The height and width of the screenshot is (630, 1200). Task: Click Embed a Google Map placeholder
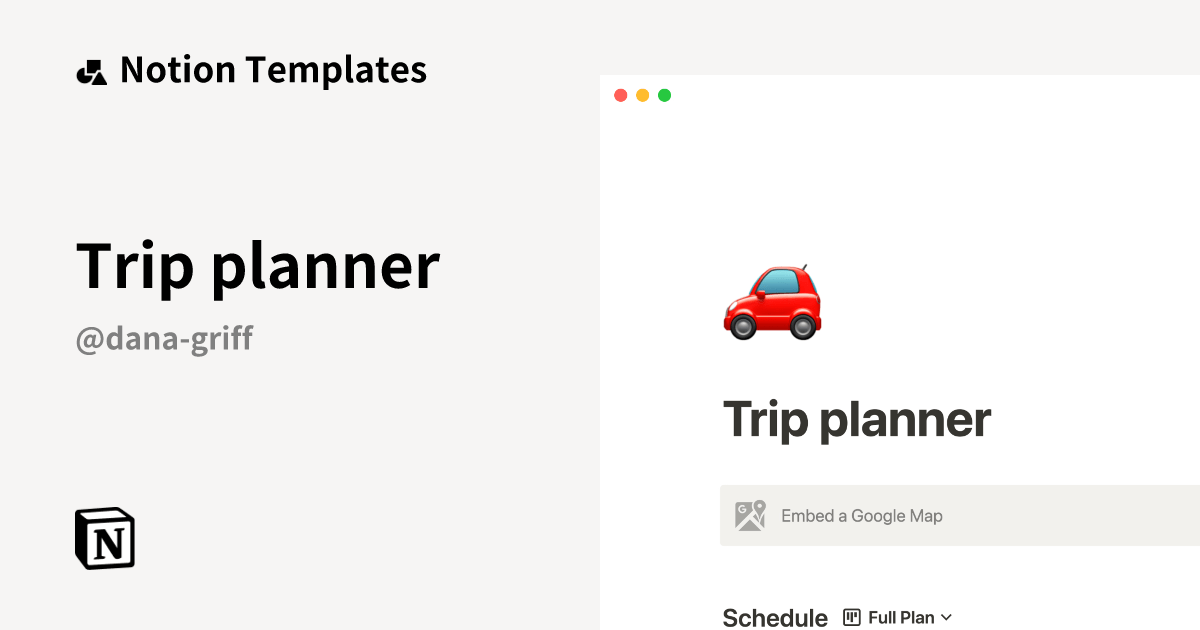[861, 515]
